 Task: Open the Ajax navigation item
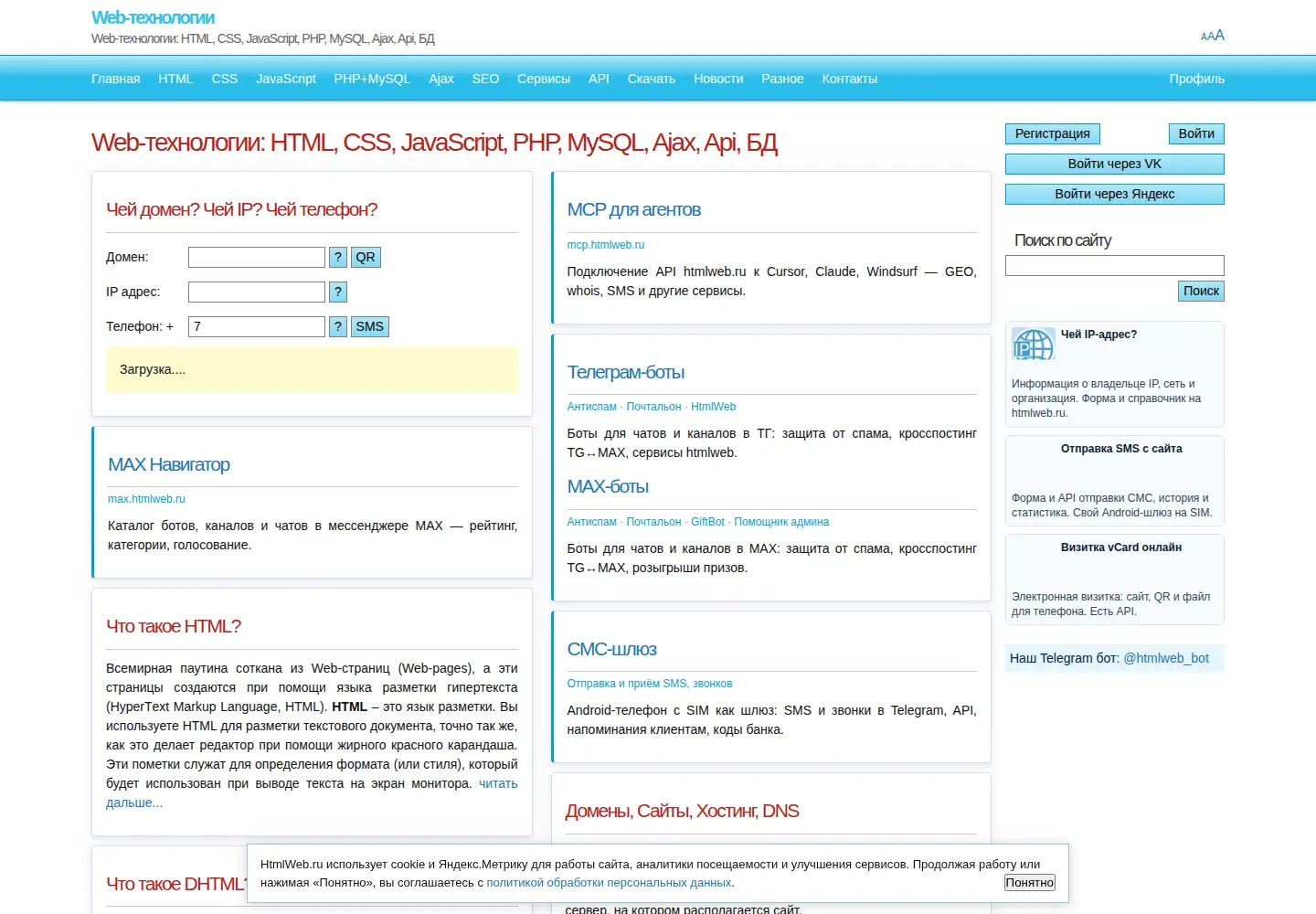[x=441, y=79]
